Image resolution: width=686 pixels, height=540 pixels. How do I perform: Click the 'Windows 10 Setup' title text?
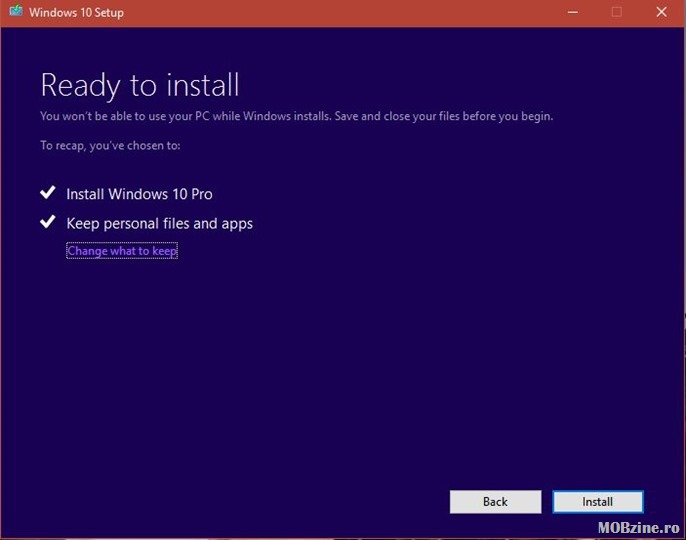pyautogui.click(x=77, y=12)
